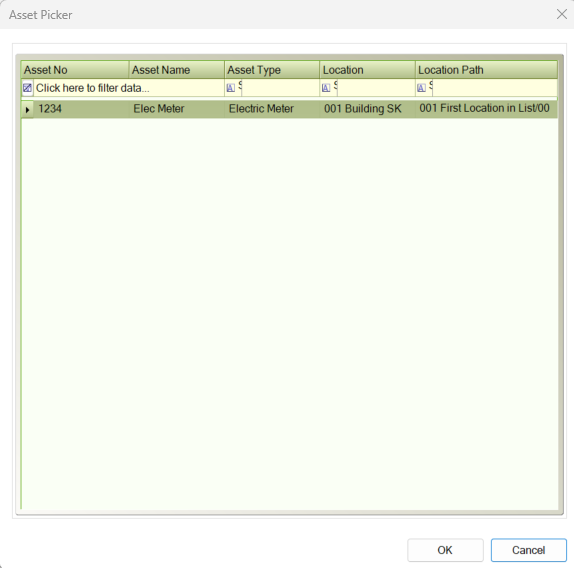Click the Cancel button
574x568 pixels.
click(x=529, y=550)
